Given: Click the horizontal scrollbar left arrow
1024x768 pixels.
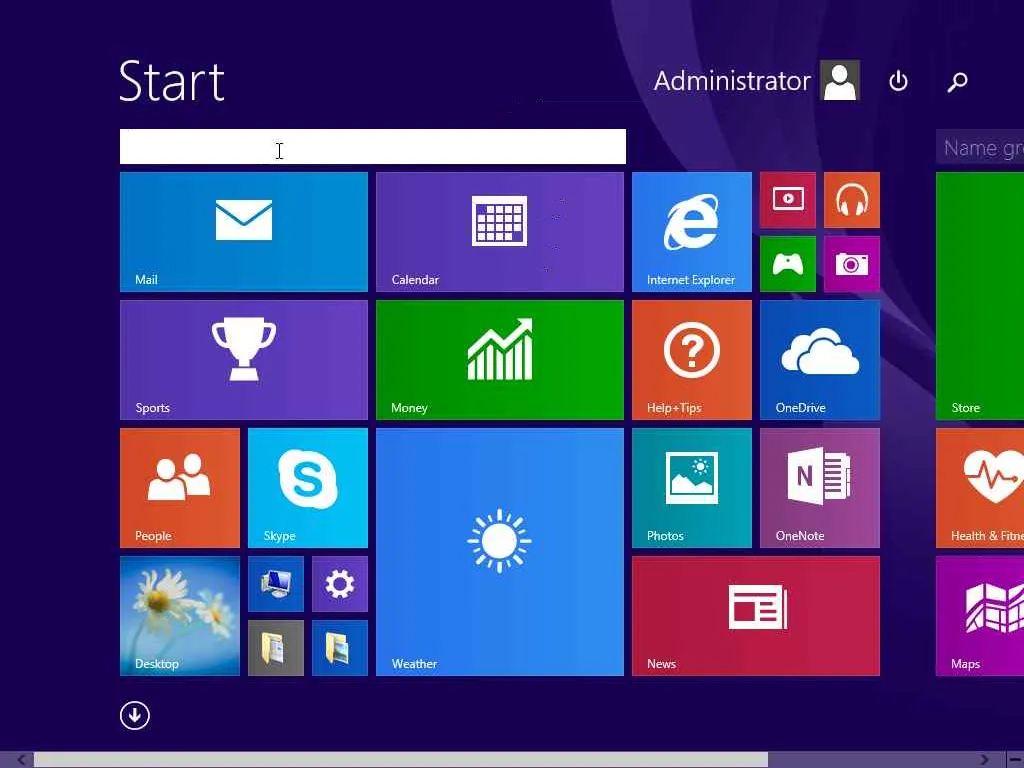Looking at the screenshot, I should tap(22, 760).
